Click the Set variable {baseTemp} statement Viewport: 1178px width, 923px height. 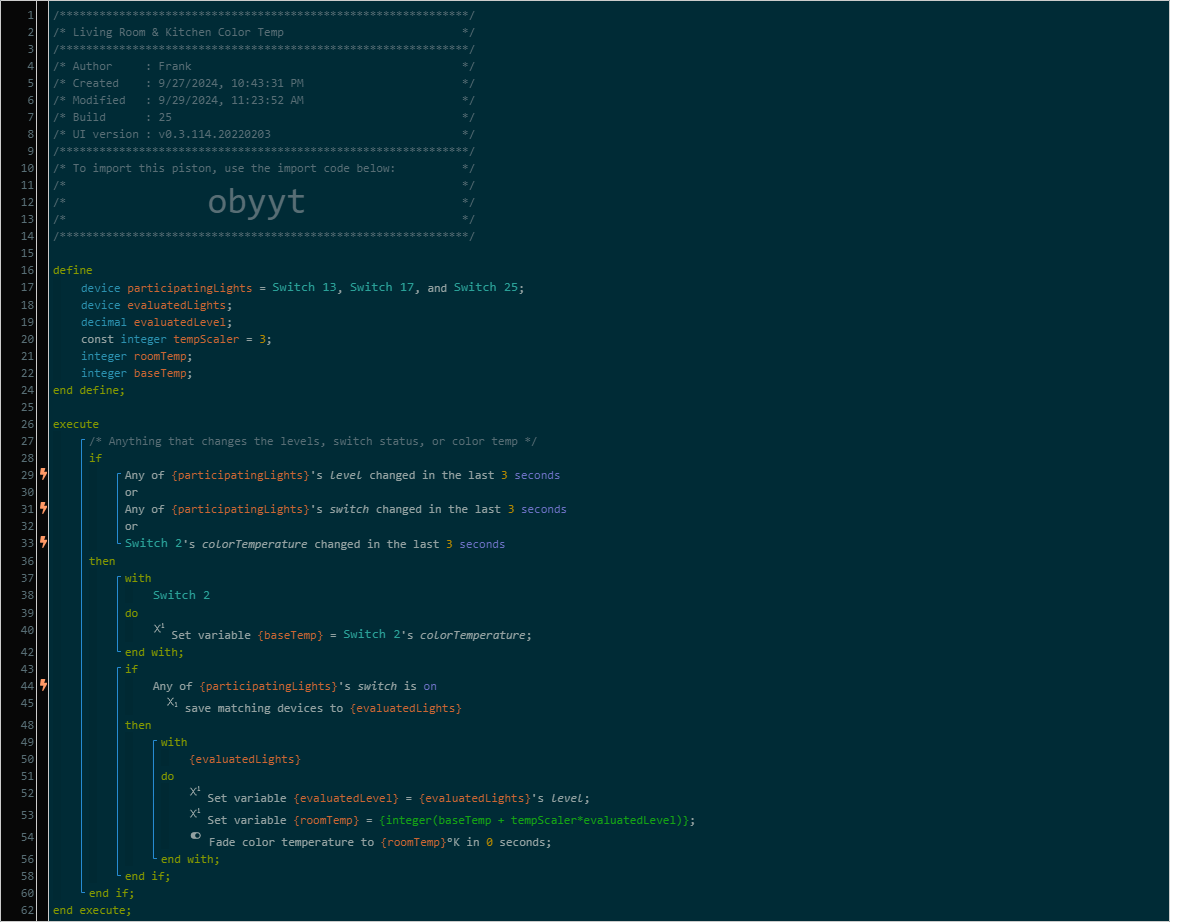point(352,636)
